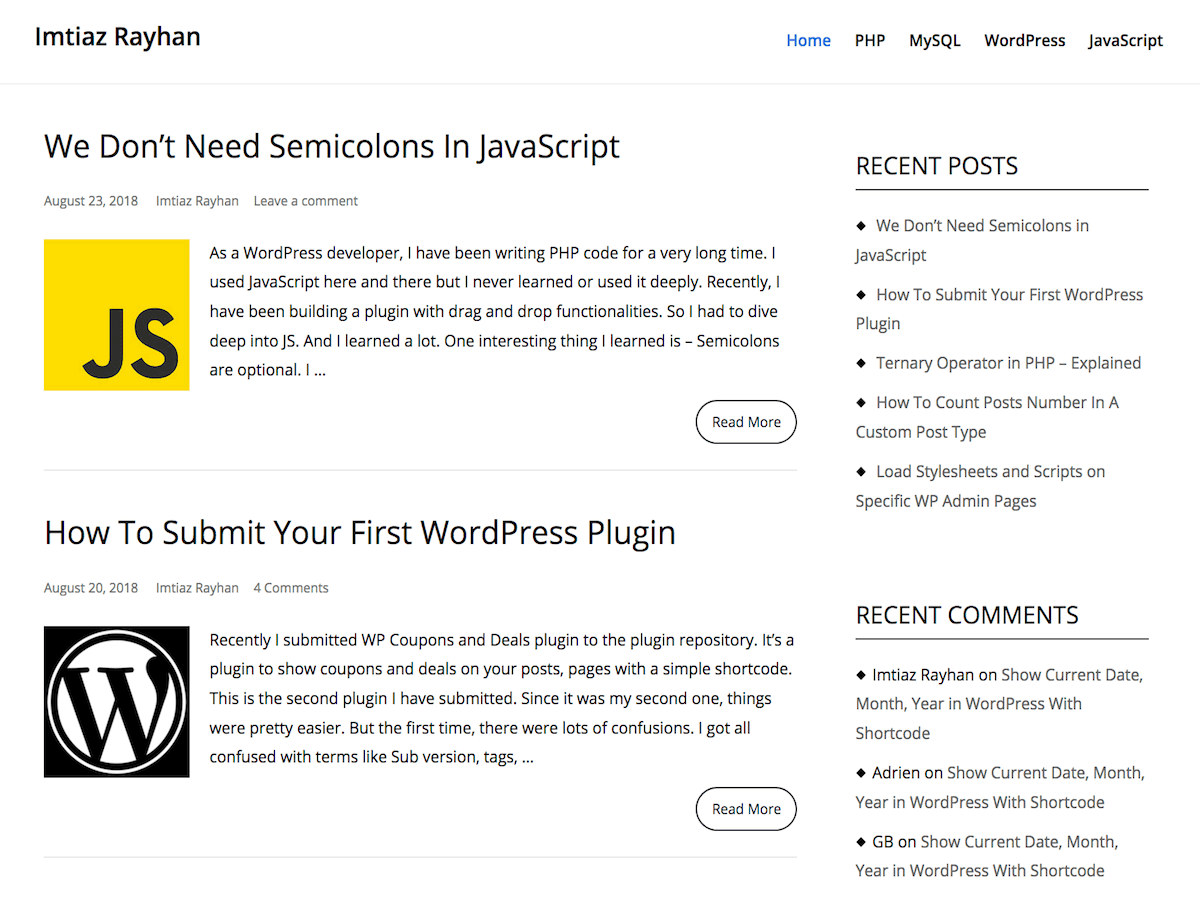Click the WordPress logo thumbnail
The height and width of the screenshot is (900, 1200).
tap(116, 701)
